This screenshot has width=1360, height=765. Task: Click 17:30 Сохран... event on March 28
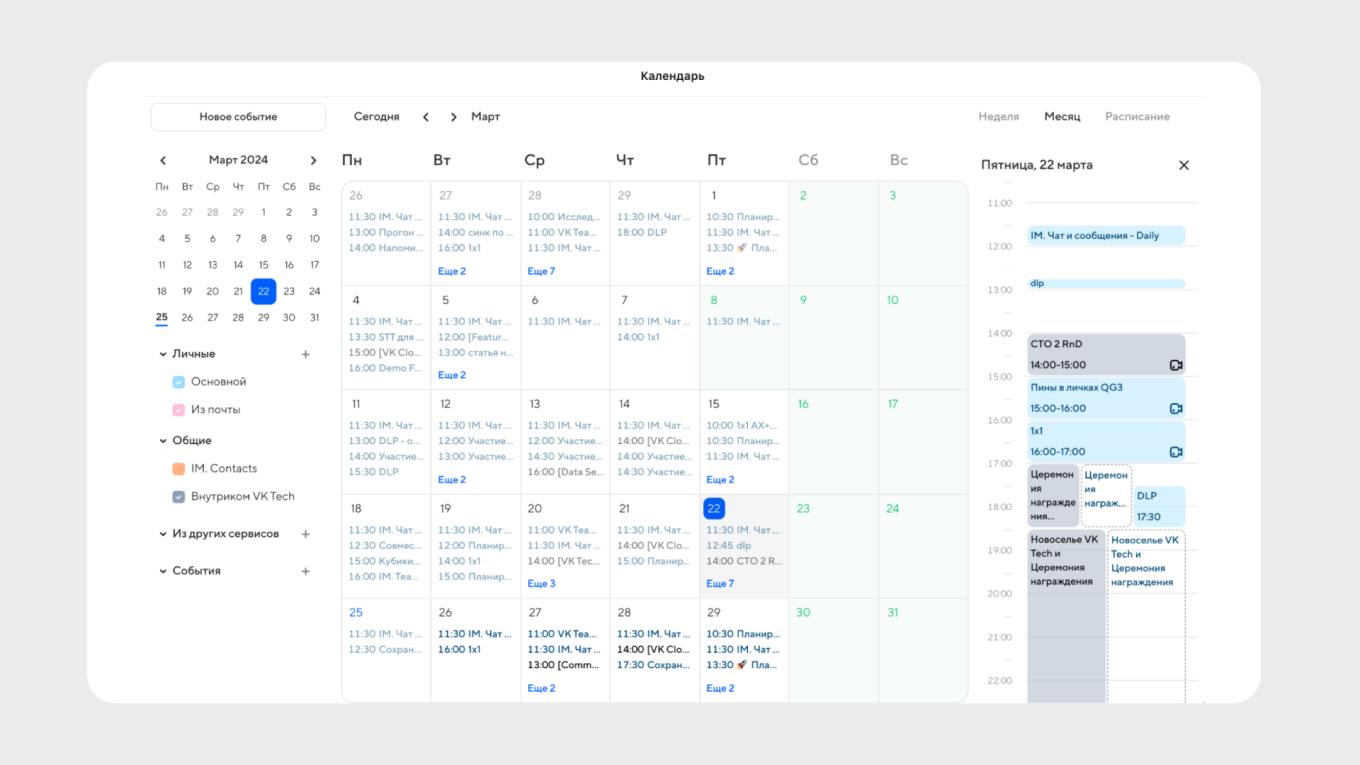click(x=653, y=665)
